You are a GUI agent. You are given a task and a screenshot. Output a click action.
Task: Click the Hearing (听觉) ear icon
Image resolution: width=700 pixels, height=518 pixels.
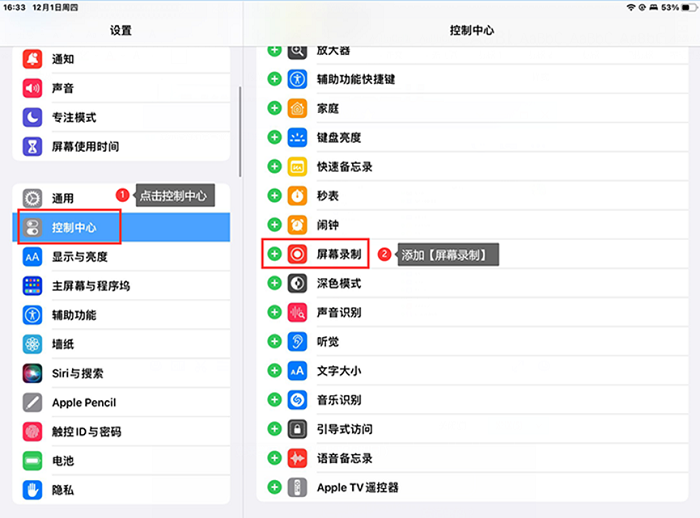tap(297, 341)
